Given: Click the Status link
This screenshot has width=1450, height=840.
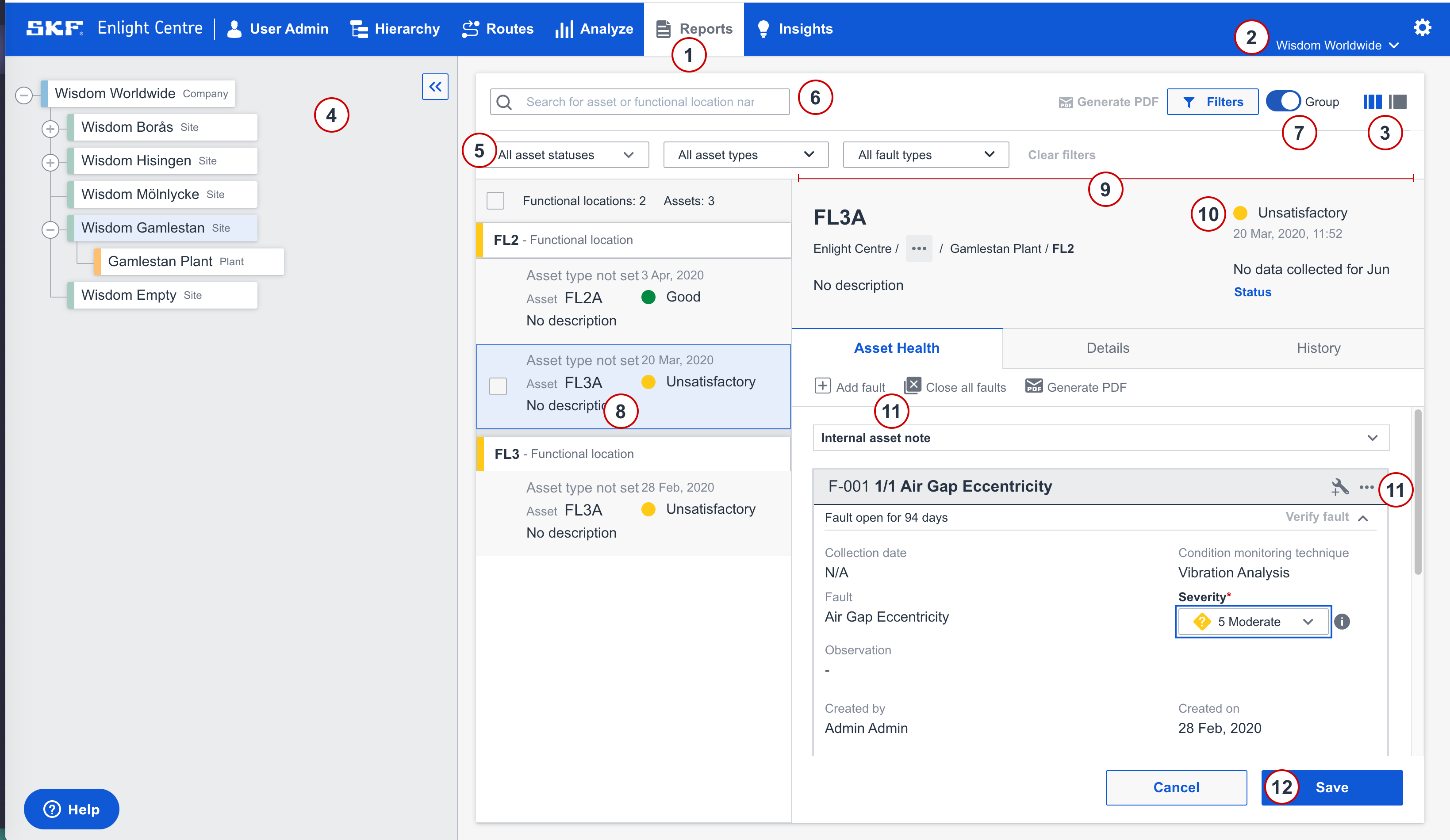Looking at the screenshot, I should [x=1253, y=292].
